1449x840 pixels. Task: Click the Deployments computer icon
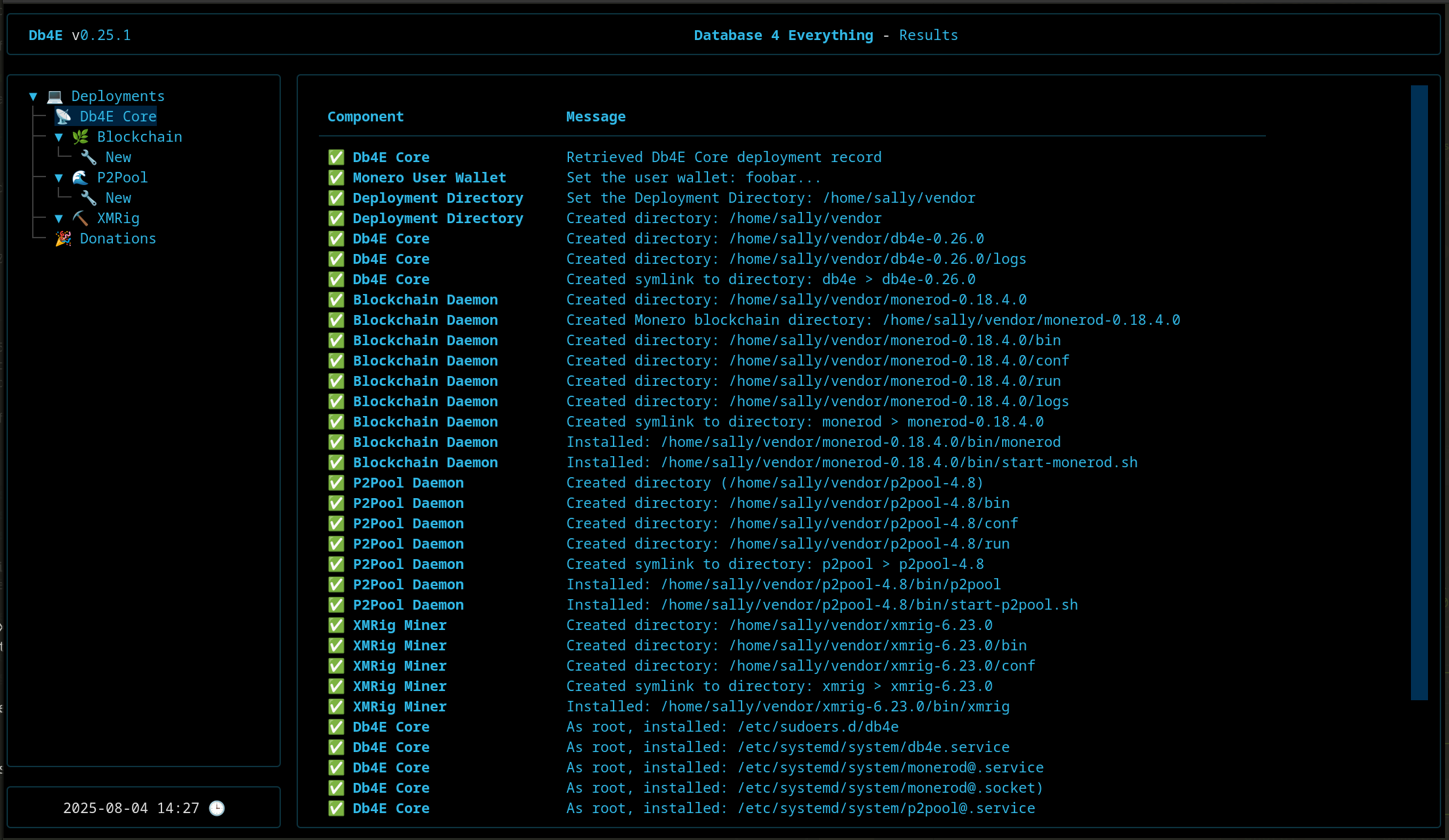[55, 96]
